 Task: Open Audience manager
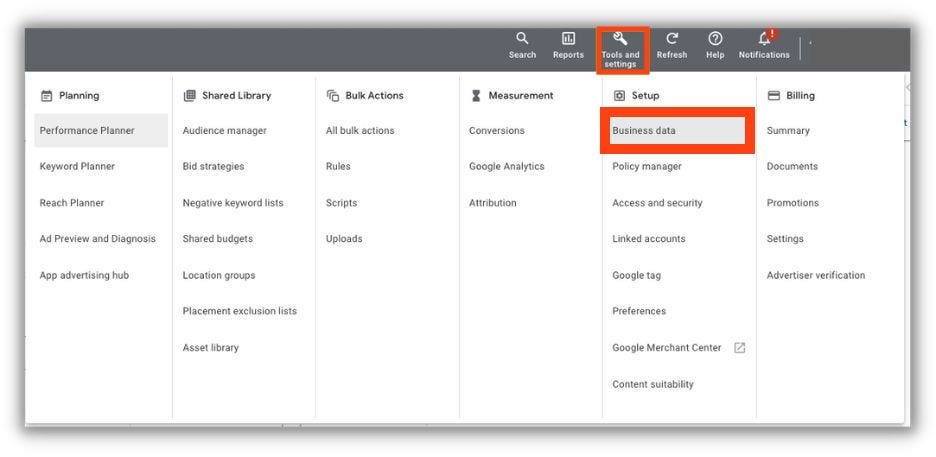coord(224,131)
